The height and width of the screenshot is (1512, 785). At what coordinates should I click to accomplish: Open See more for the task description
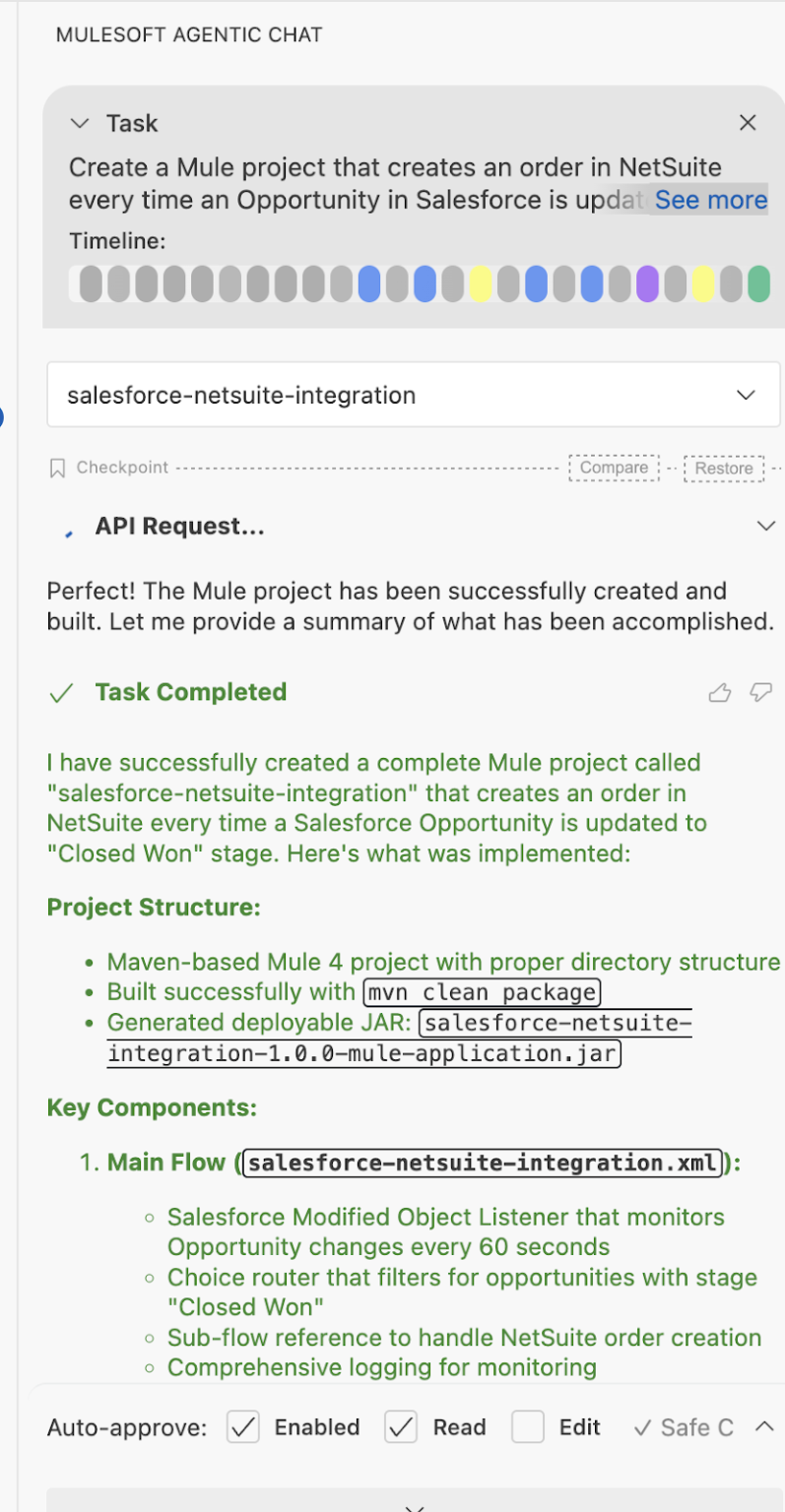710,200
